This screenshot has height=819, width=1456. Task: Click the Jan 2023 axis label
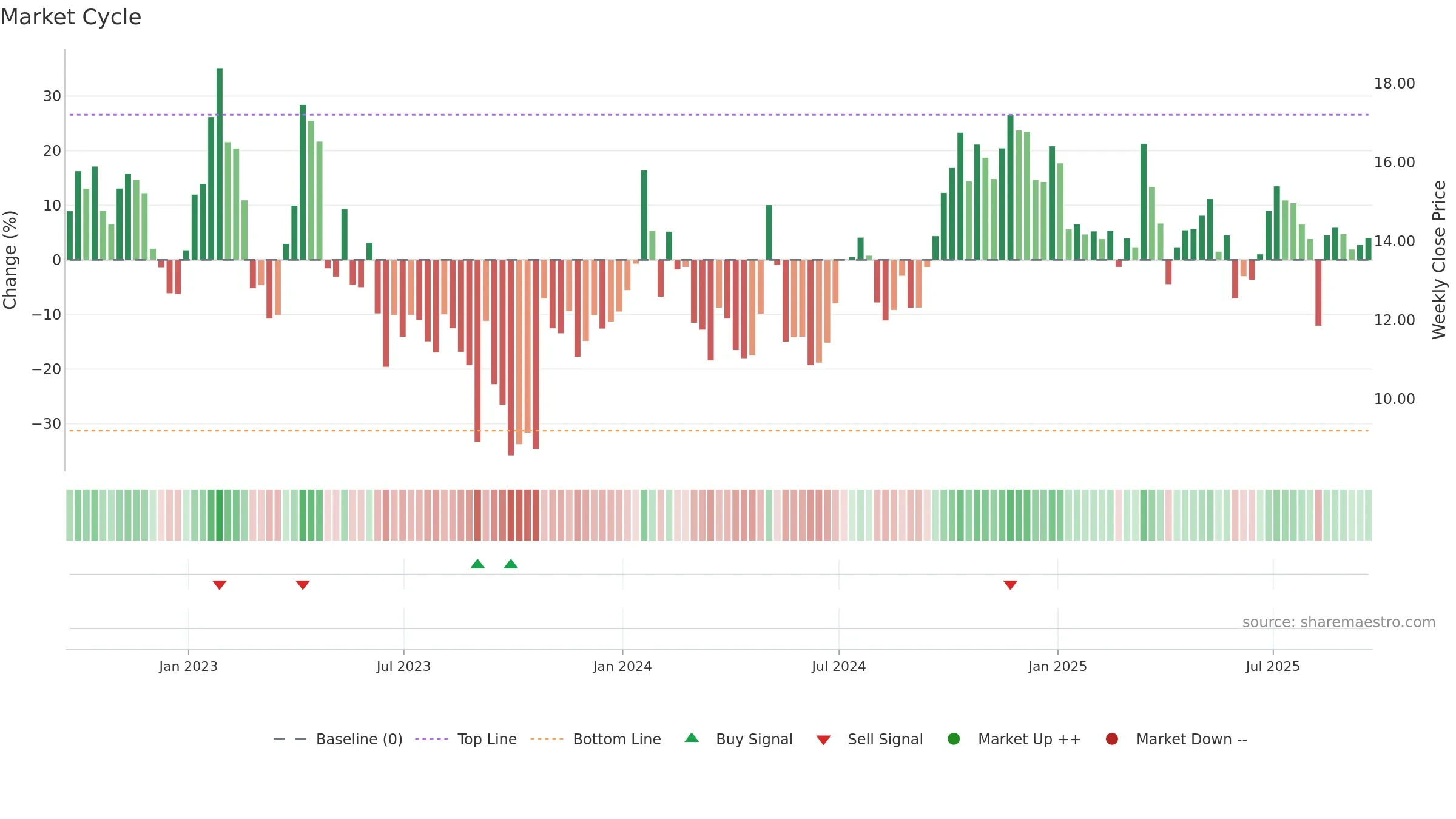pos(188,667)
